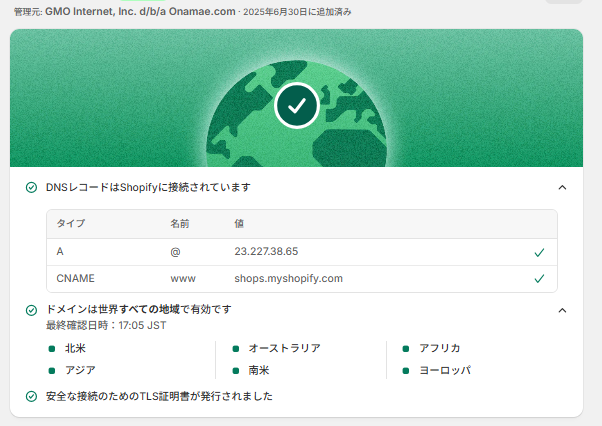This screenshot has width=602, height=426.
Task: Select the IP value 23.227.38.65
Action: [266, 252]
